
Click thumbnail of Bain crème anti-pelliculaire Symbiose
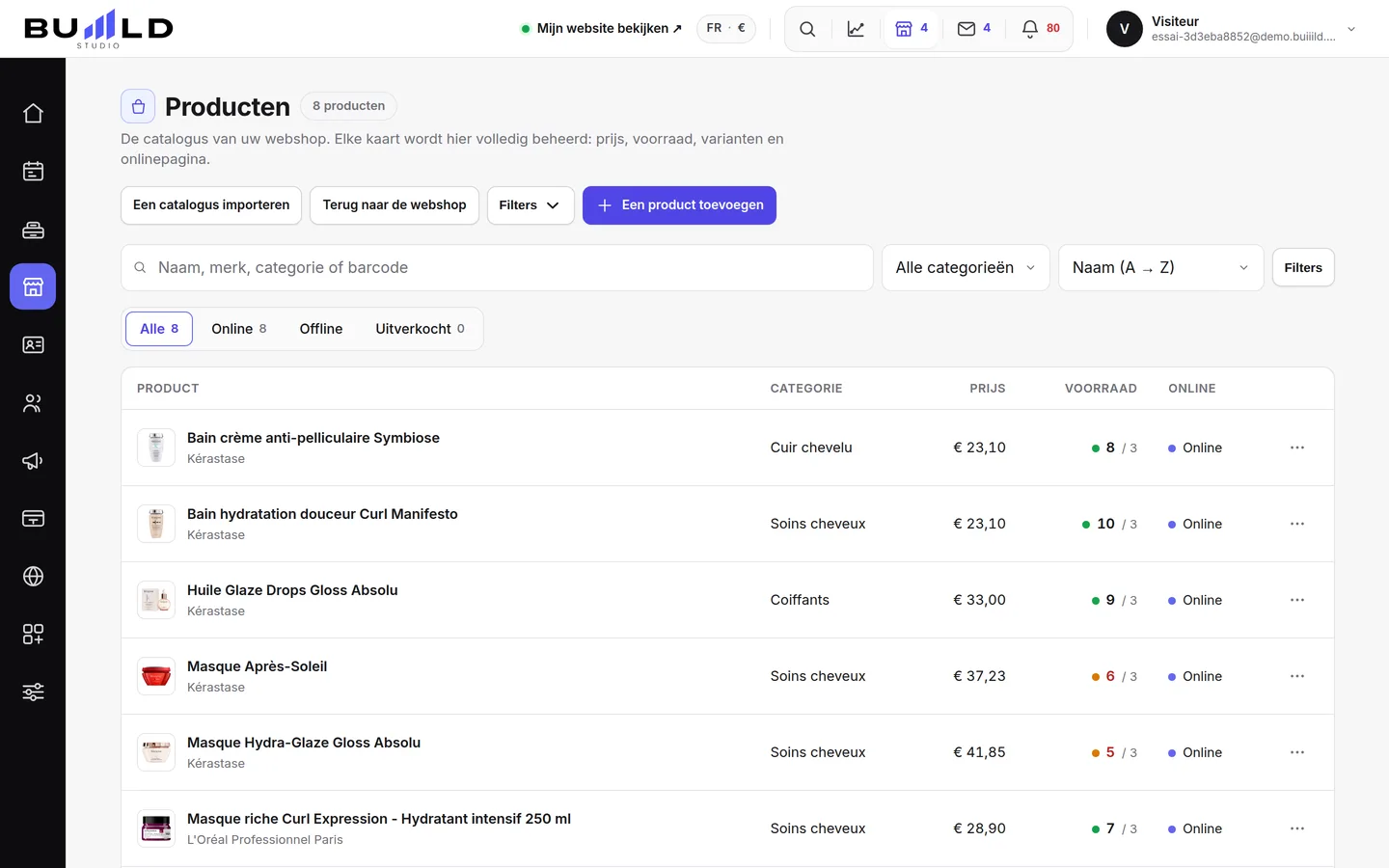coord(156,448)
